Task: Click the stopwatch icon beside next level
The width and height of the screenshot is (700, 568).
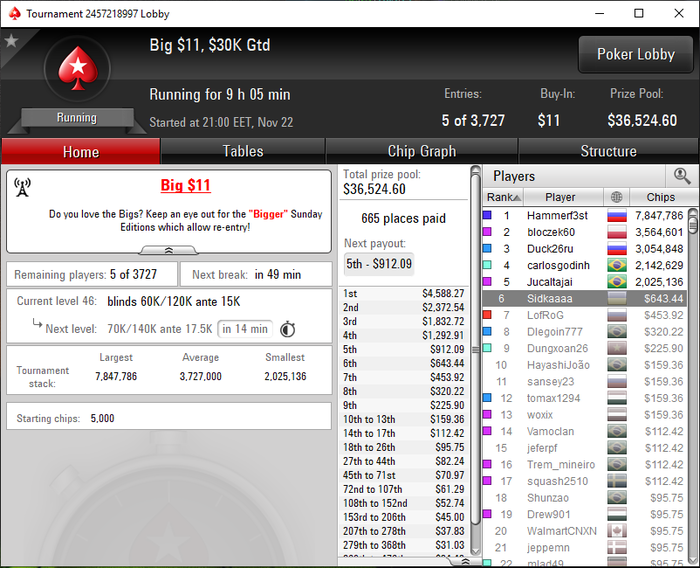Action: click(288, 329)
